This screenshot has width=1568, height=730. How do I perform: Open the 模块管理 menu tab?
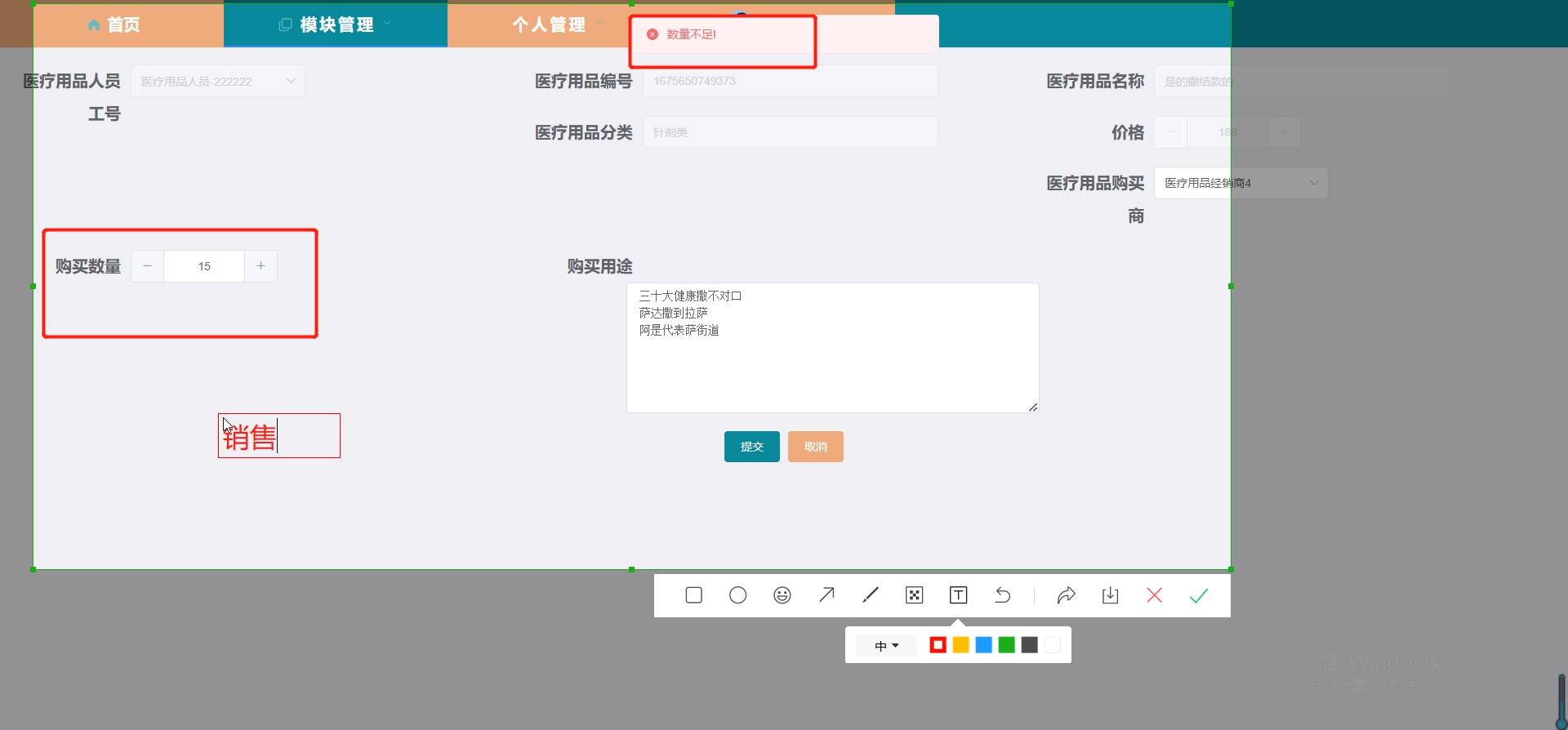tap(336, 24)
